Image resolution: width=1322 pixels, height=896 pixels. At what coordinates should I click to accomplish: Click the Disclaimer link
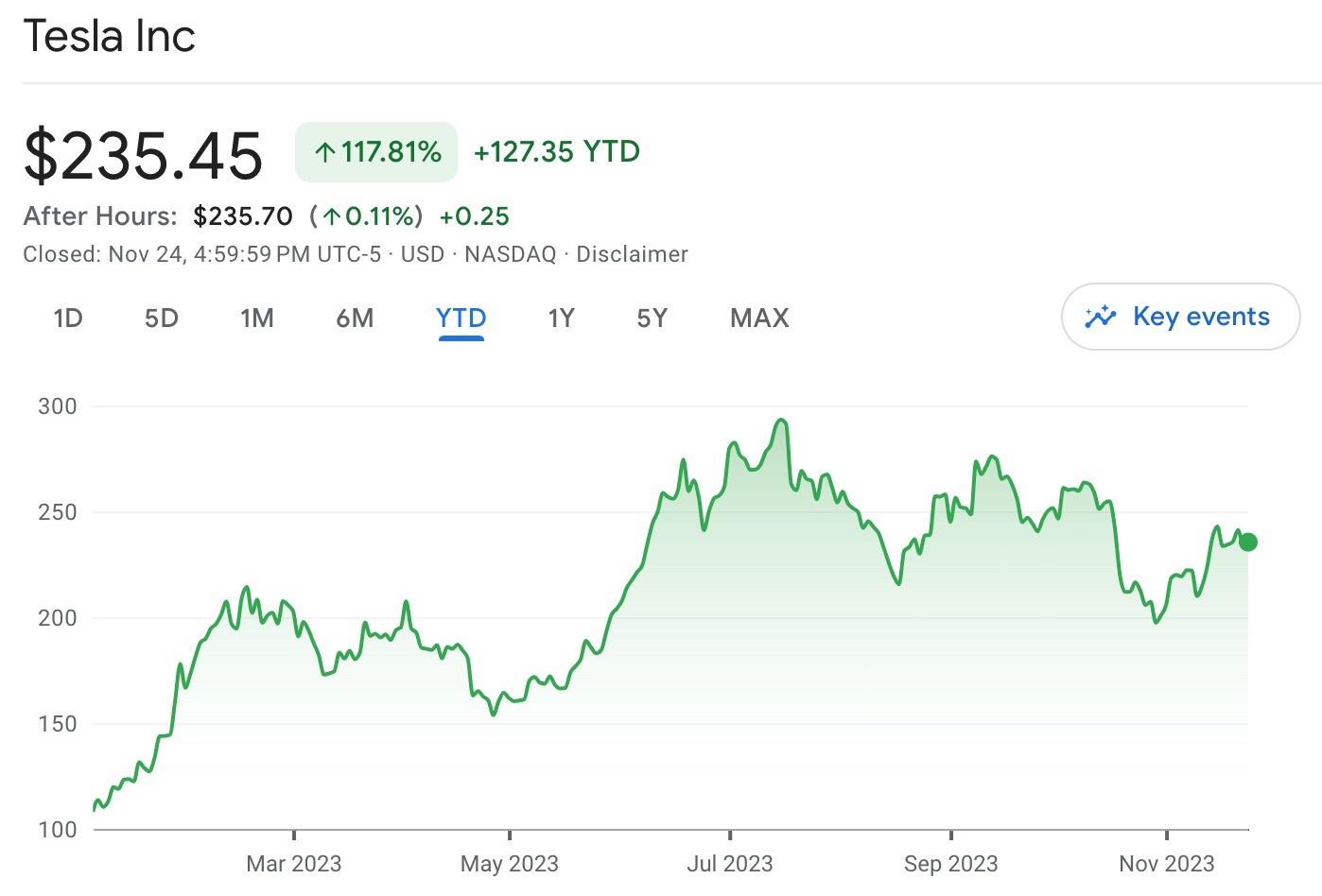[632, 254]
